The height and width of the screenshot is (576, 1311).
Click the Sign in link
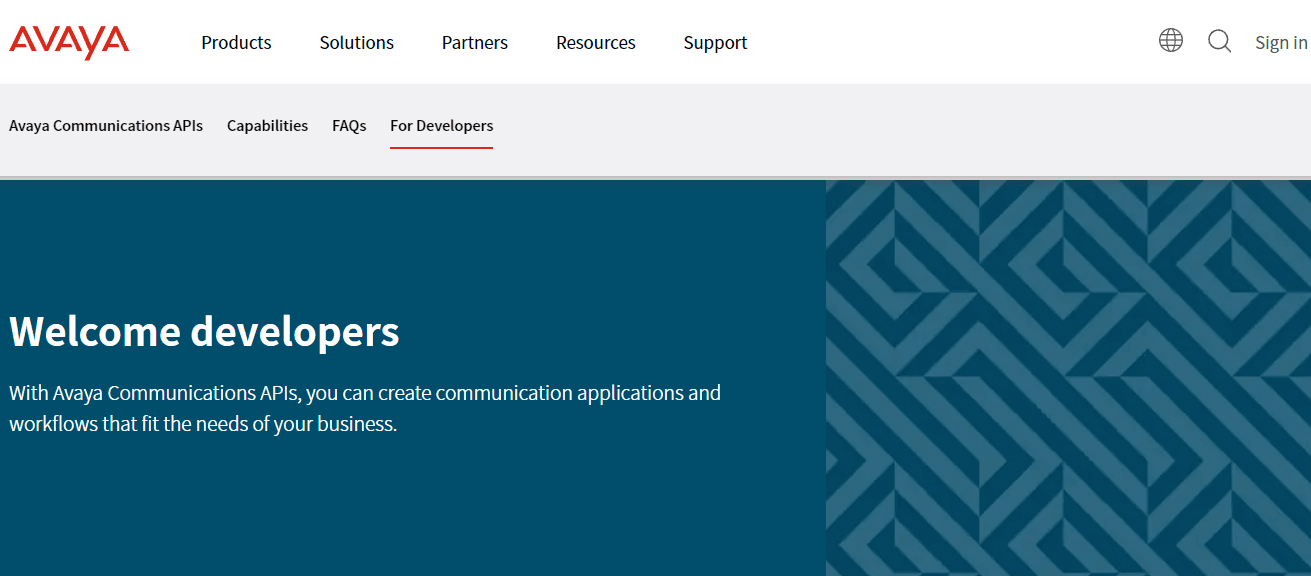click(1281, 42)
